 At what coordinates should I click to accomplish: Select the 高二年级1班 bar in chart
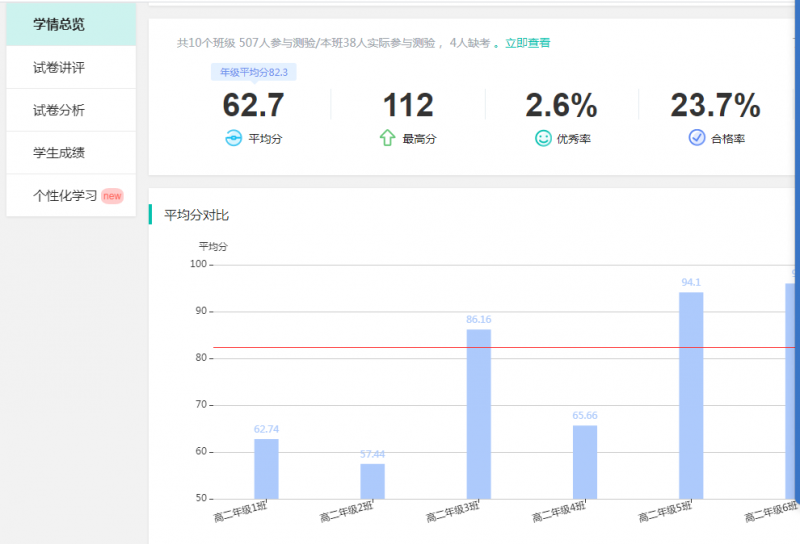tap(266, 468)
